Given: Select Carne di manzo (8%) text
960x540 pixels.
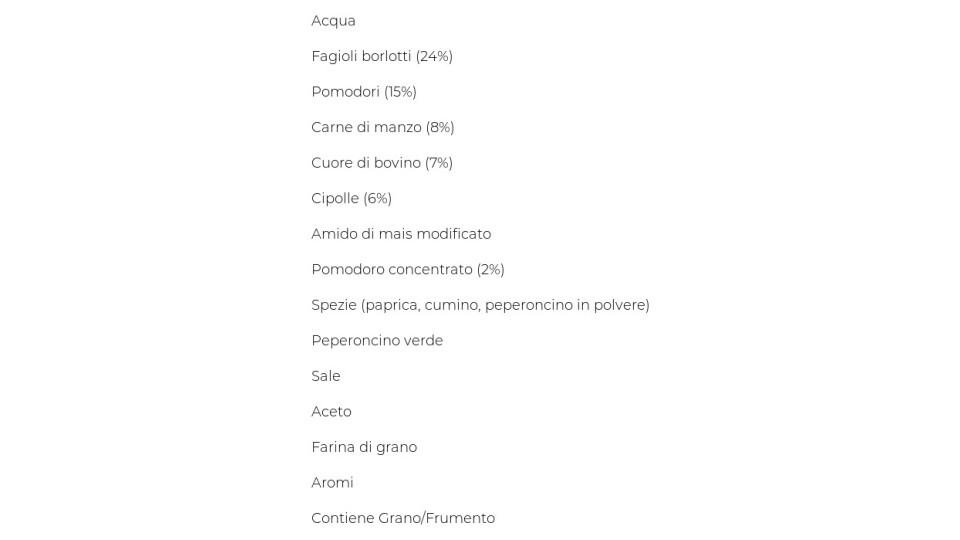Looking at the screenshot, I should tap(383, 127).
